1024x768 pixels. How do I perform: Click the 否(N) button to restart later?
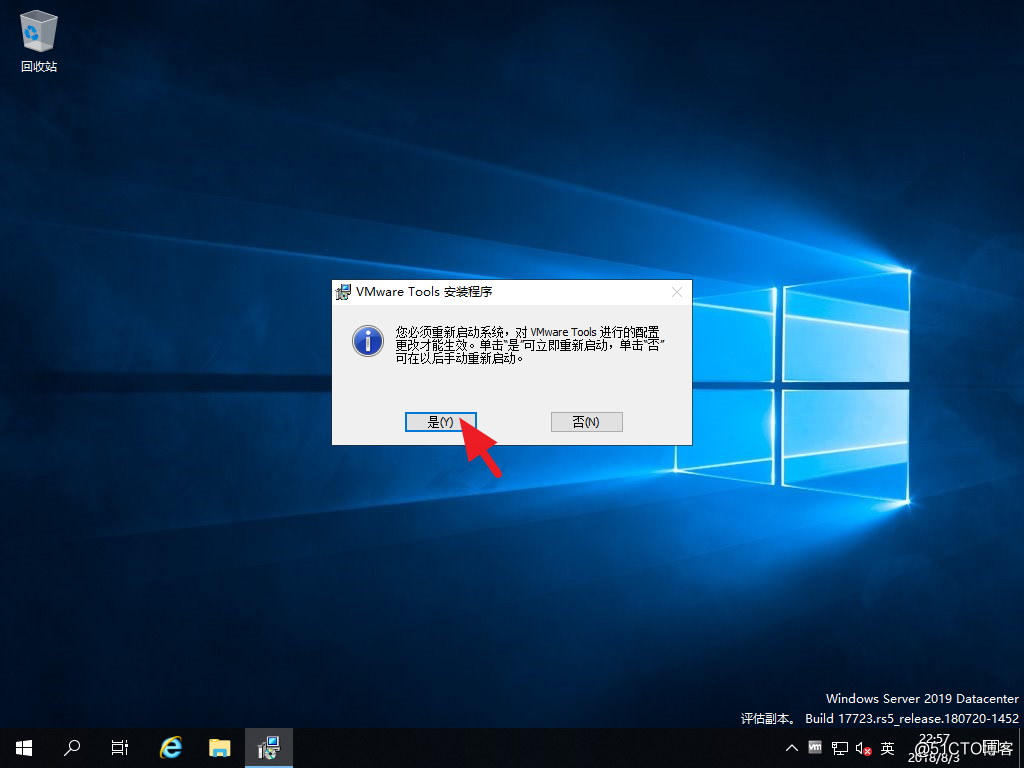pos(586,422)
